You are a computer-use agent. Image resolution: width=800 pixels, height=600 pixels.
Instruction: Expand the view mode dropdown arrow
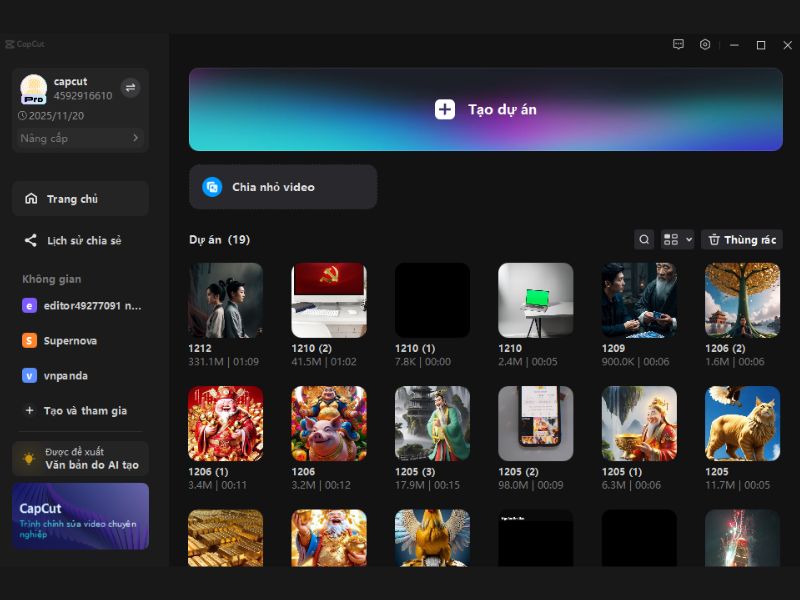[689, 239]
